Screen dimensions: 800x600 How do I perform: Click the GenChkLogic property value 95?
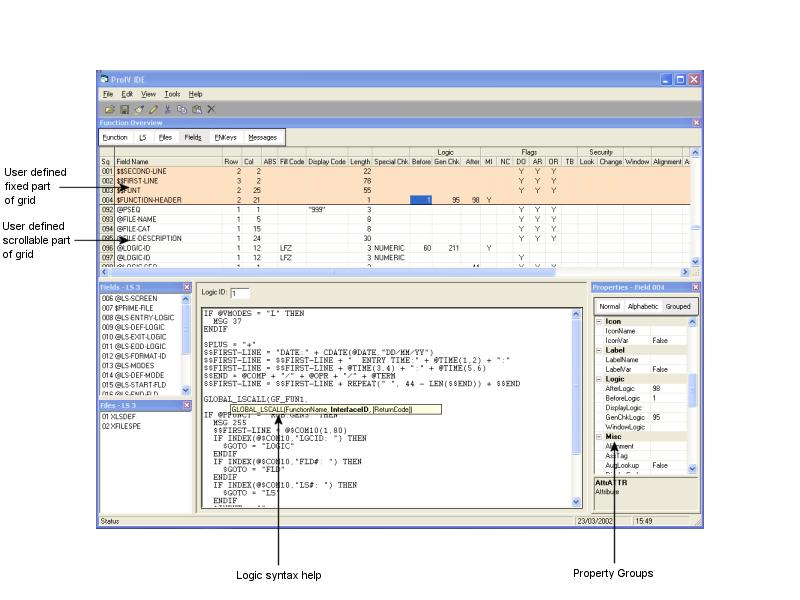(668, 417)
